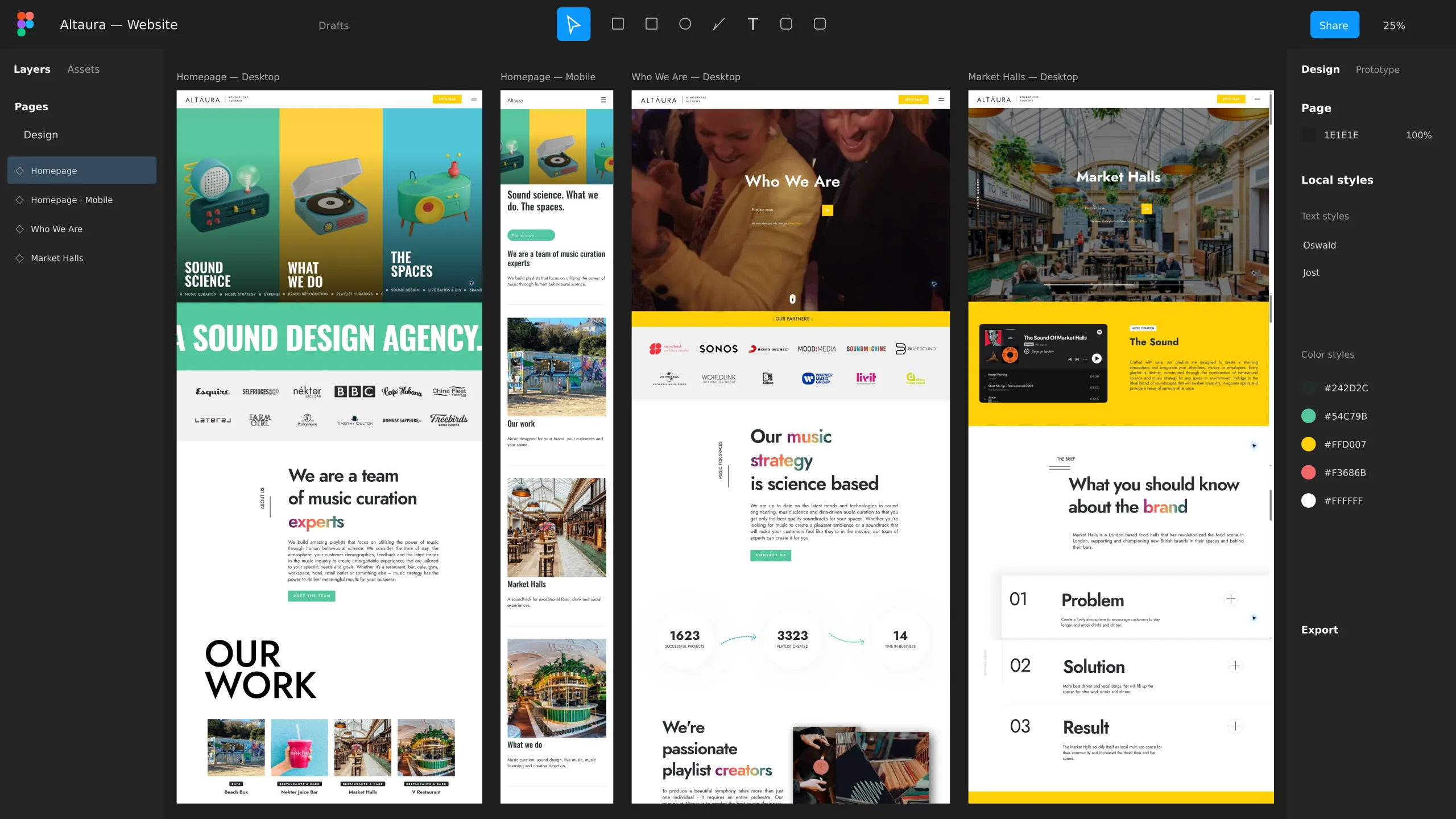Open the Design tab in right panel
The width and height of the screenshot is (1456, 819).
pos(1321,69)
